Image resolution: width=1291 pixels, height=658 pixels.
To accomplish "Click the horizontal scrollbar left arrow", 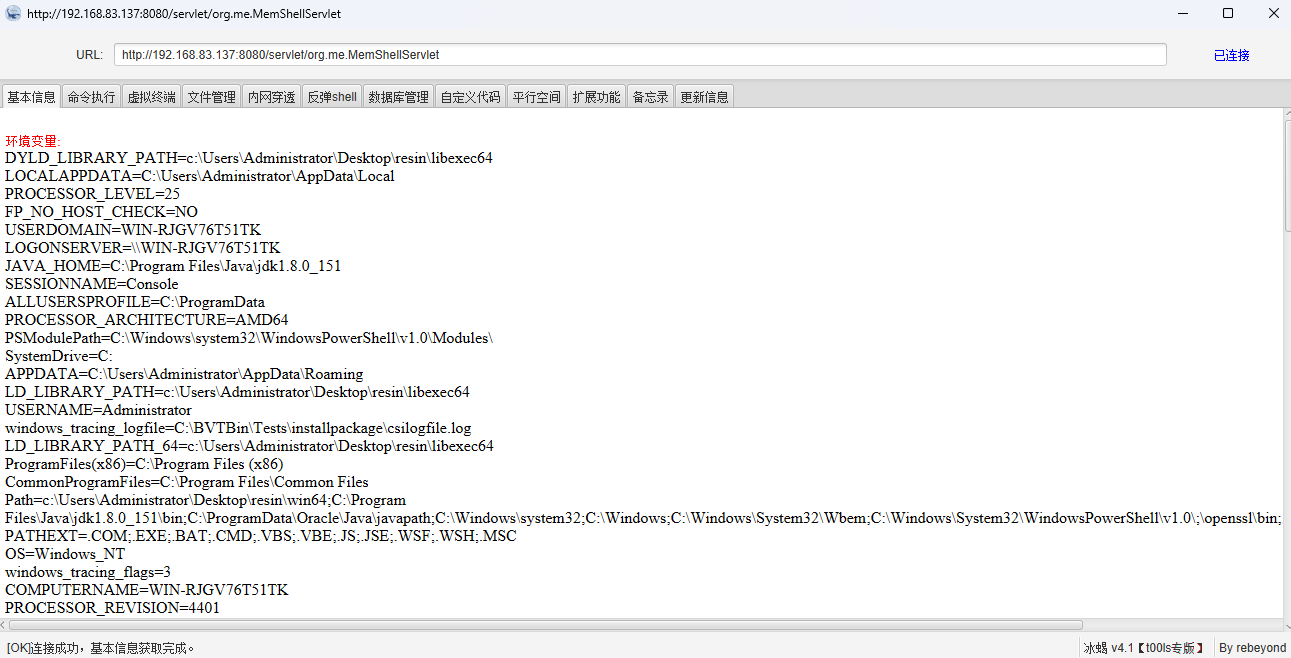I will coord(6,625).
